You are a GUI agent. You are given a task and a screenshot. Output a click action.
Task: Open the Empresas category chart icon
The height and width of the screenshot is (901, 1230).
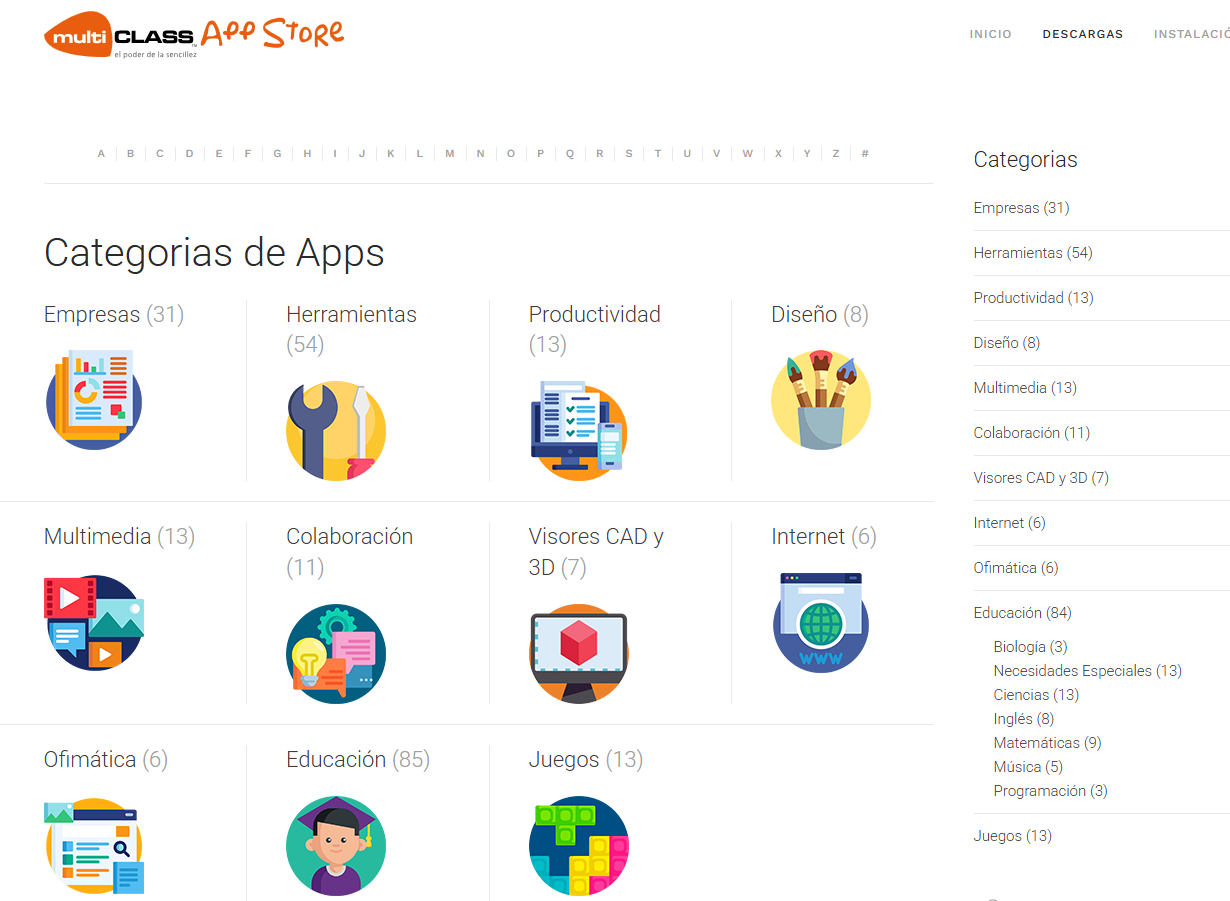tap(94, 399)
